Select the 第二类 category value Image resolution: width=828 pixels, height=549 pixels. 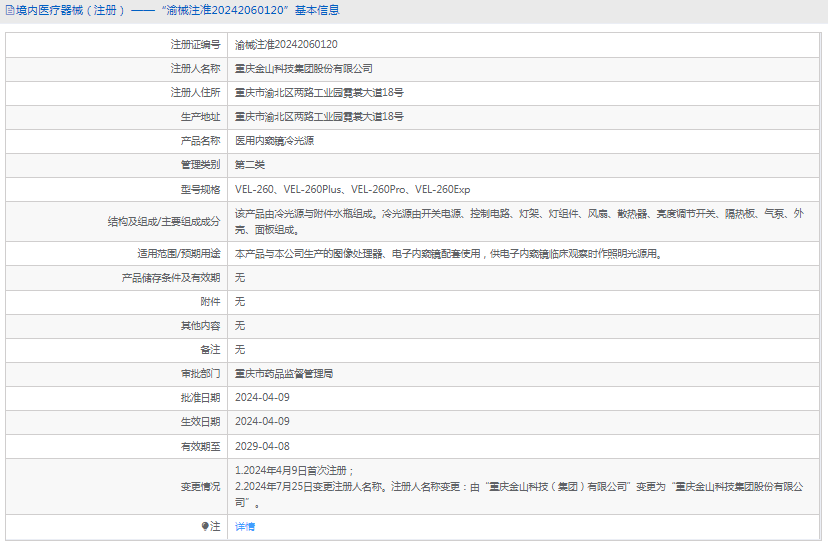click(x=250, y=165)
